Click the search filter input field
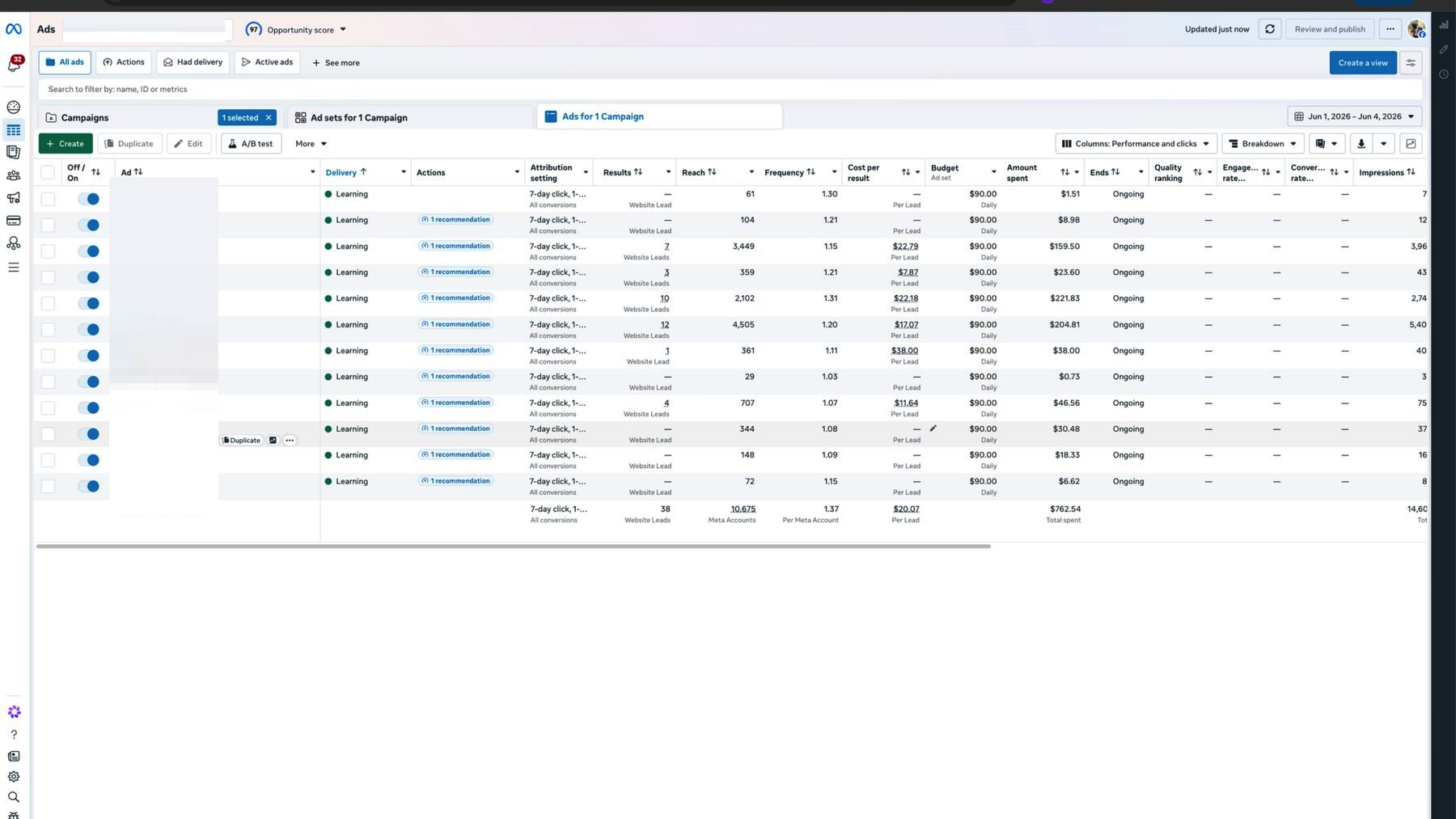1456x819 pixels. coord(730,90)
